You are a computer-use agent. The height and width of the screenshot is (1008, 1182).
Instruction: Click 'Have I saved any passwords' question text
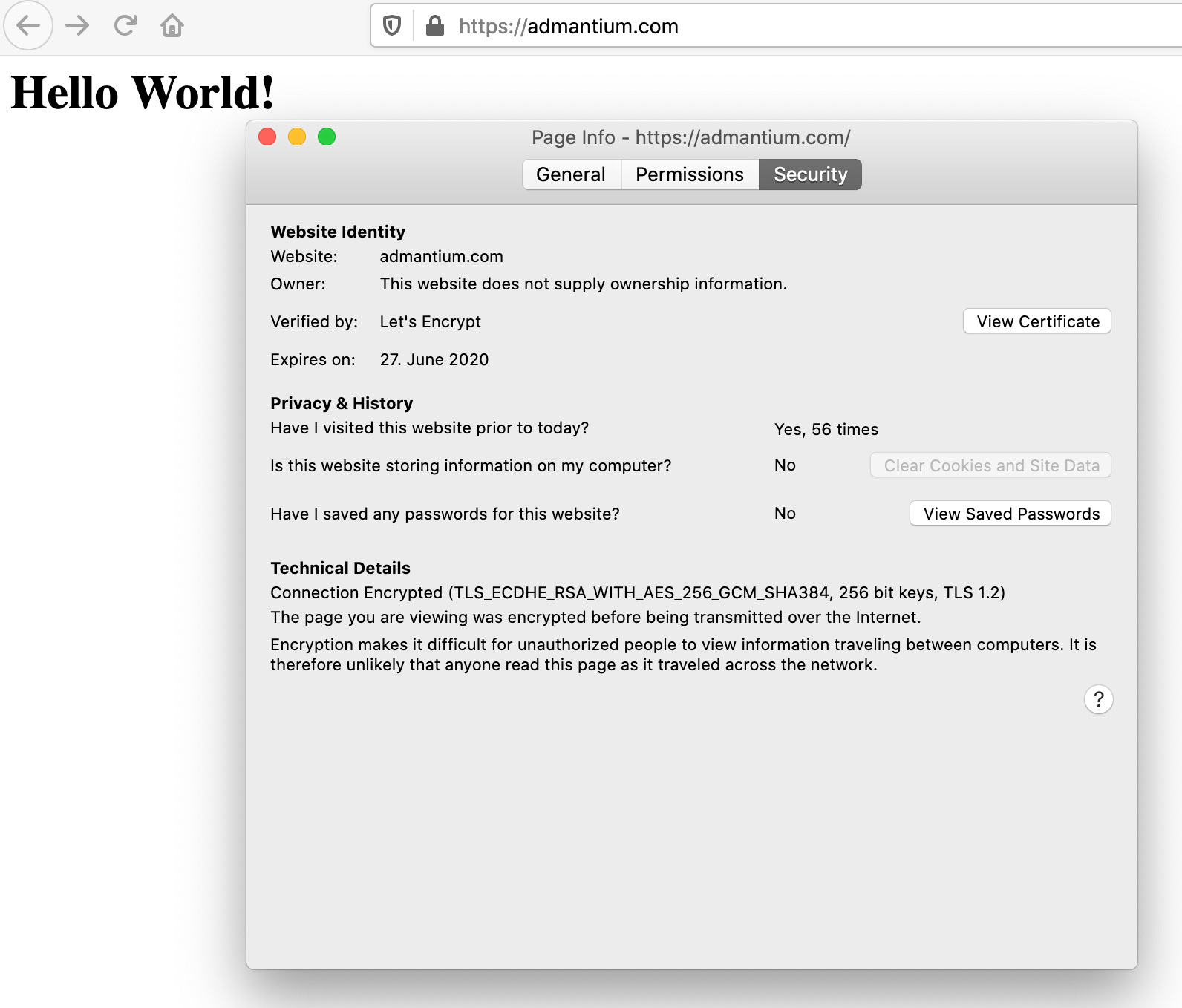445,514
